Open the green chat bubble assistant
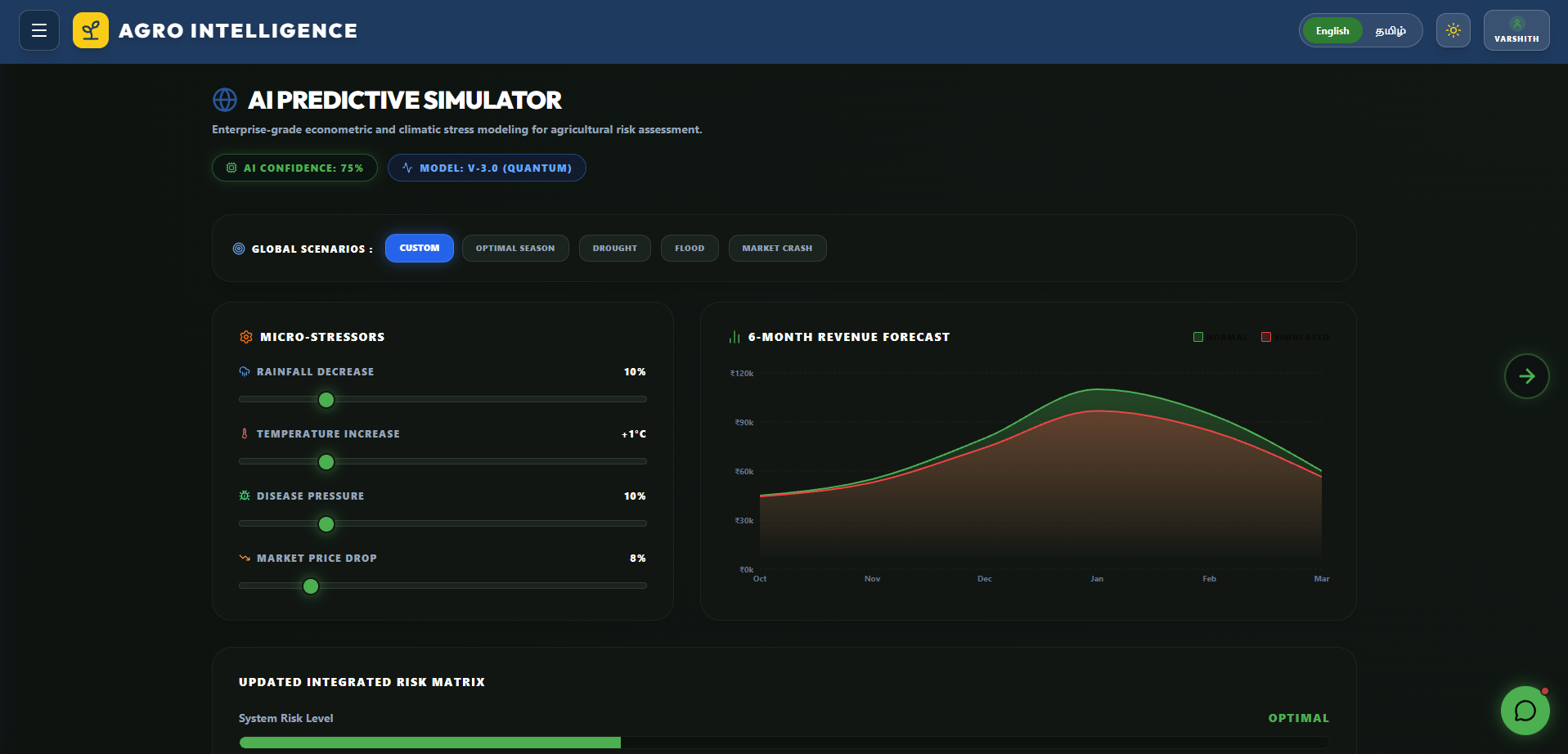This screenshot has width=1568, height=754. coord(1525,711)
